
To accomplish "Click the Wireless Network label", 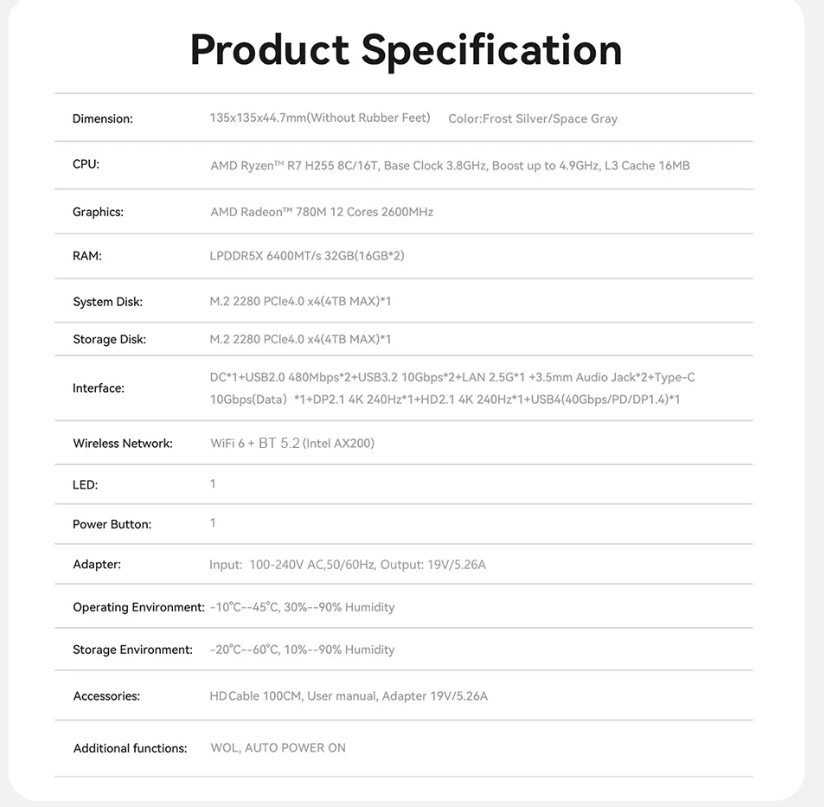I will click(x=123, y=443).
